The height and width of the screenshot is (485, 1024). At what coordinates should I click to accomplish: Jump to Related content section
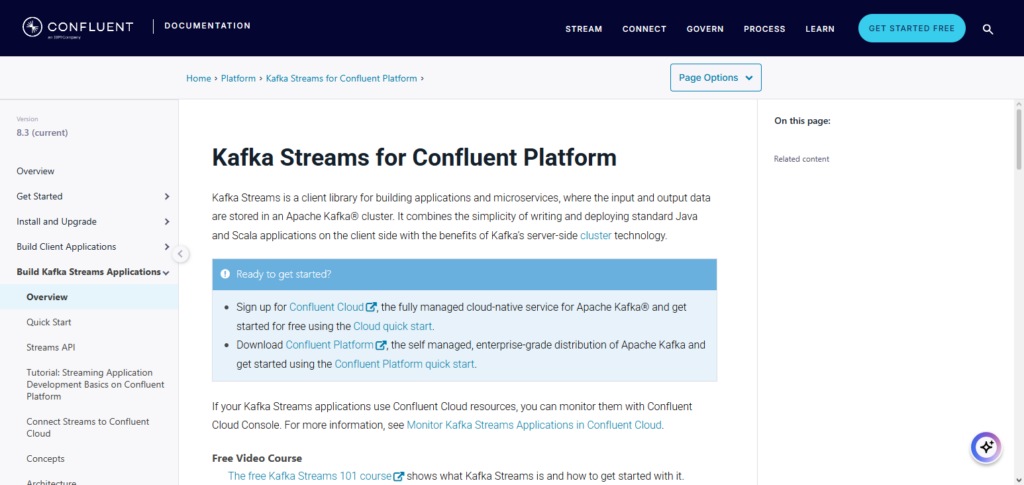click(x=801, y=159)
